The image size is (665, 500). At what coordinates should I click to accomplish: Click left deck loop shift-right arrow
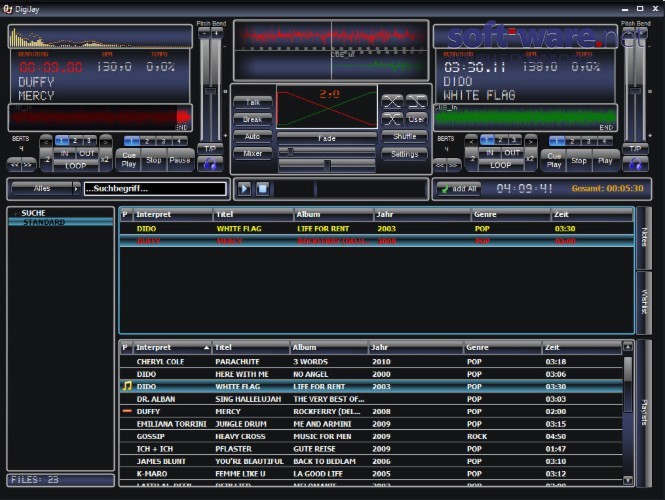pos(106,142)
